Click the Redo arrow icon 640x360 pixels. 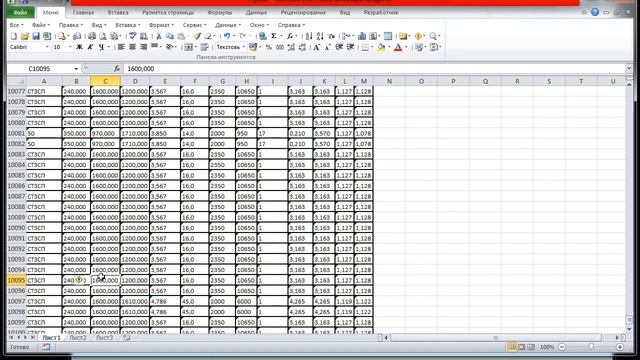tap(242, 36)
